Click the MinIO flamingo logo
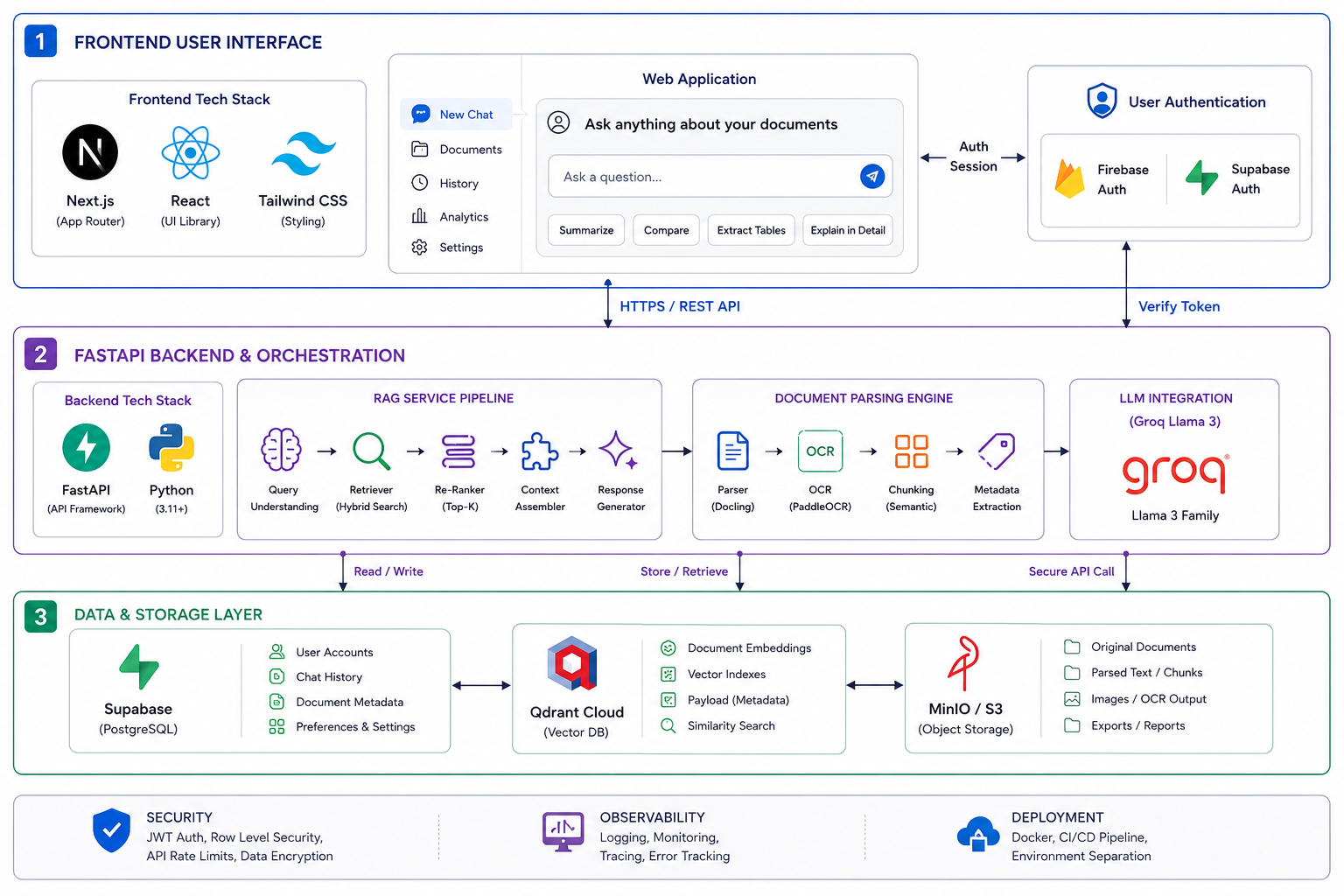This screenshot has width=1344, height=896. pos(964,663)
